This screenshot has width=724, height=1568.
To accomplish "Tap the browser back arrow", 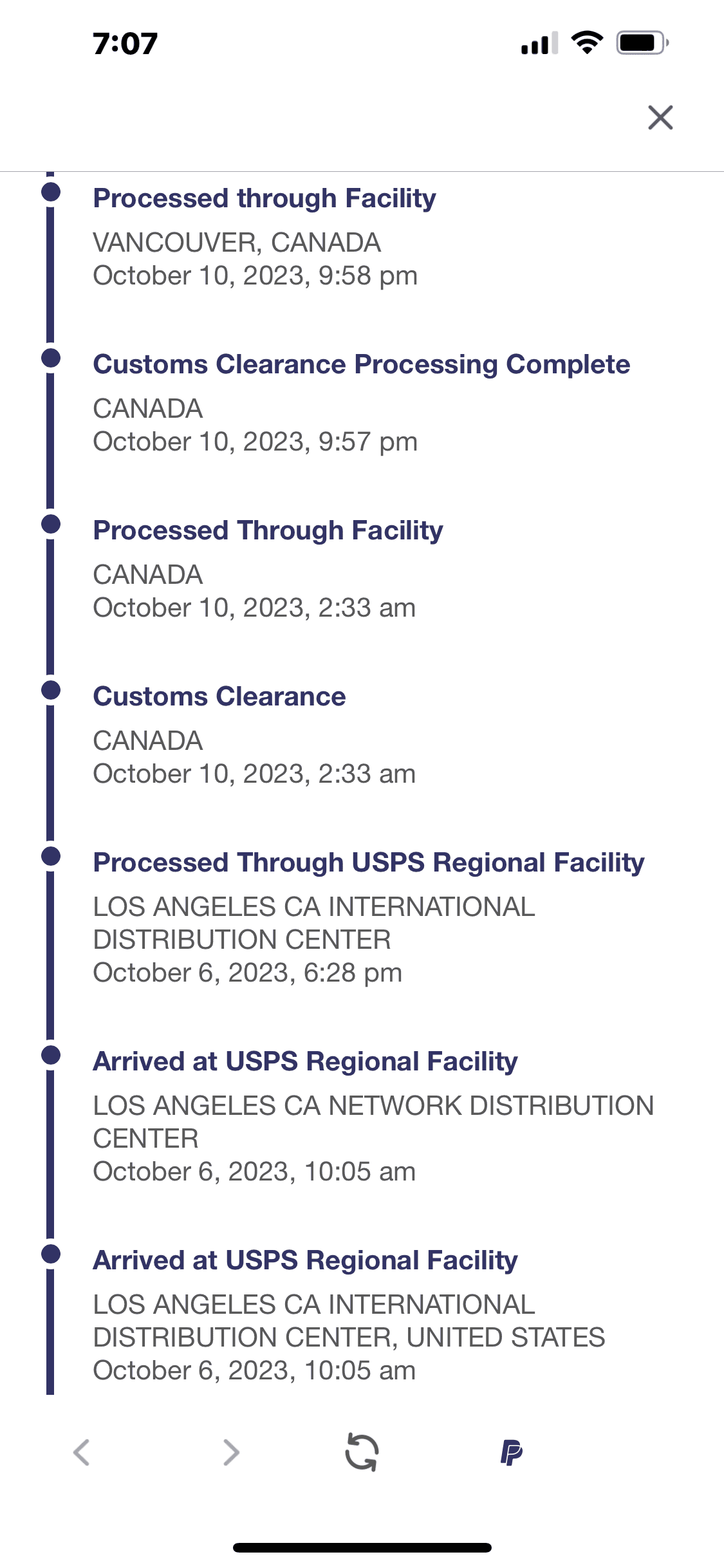I will (x=82, y=1452).
